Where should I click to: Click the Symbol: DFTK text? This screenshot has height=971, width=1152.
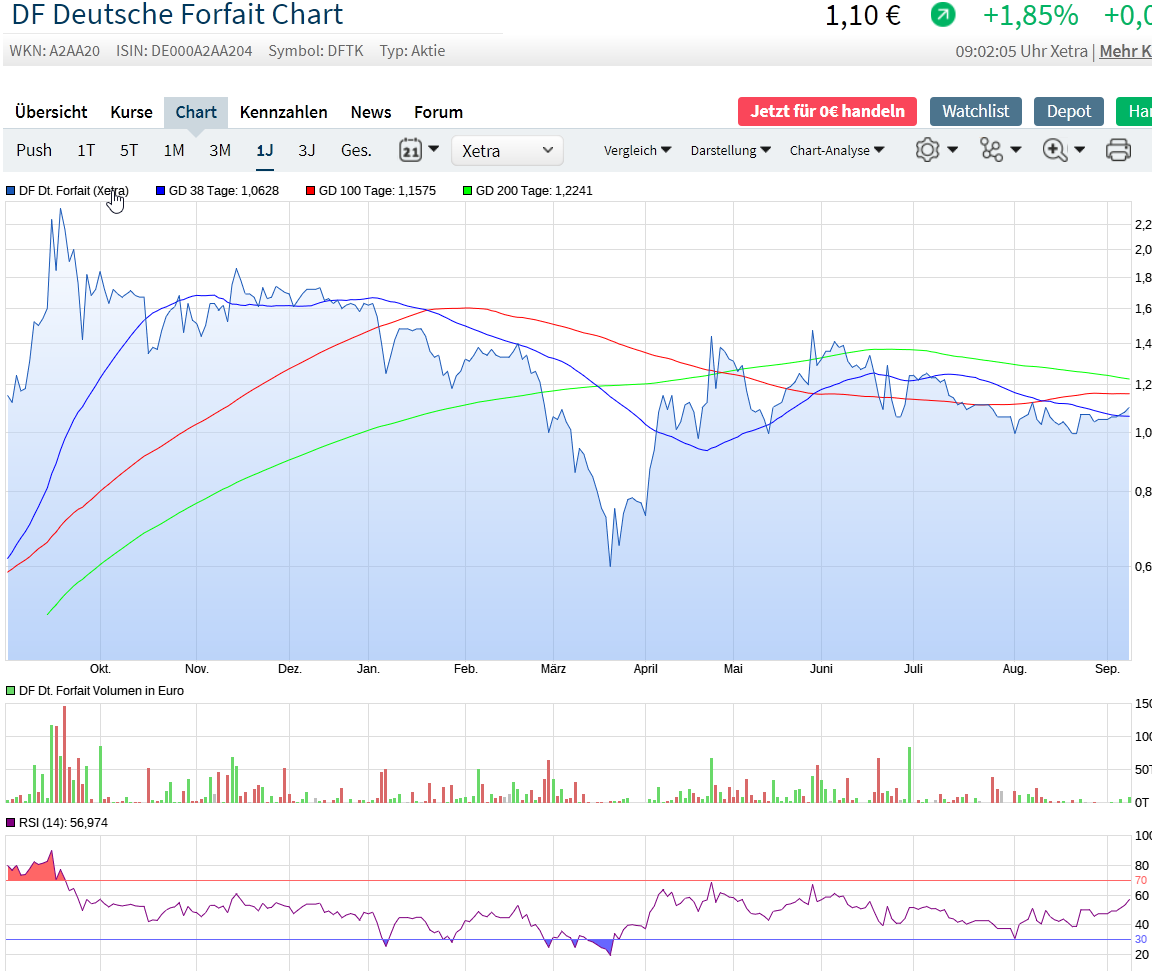click(x=316, y=51)
